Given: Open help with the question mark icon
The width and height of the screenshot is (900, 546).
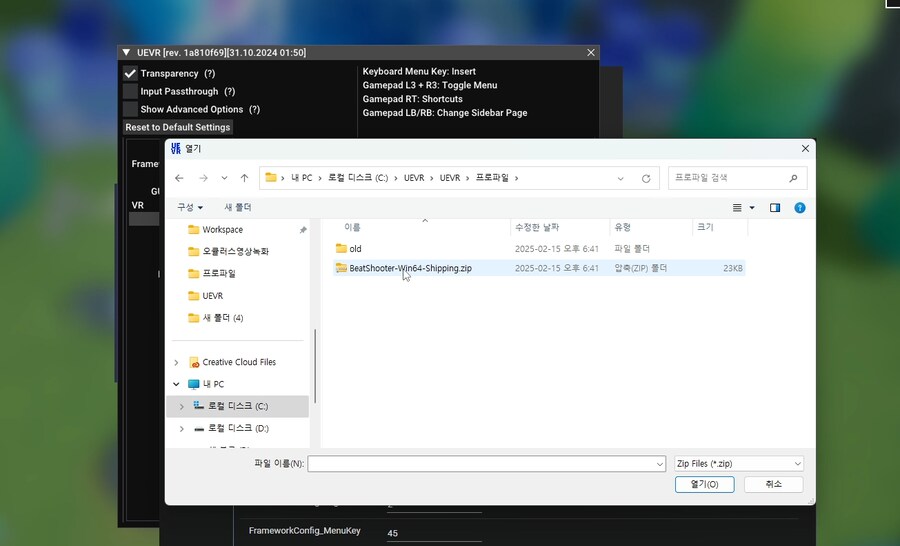Looking at the screenshot, I should coord(800,208).
